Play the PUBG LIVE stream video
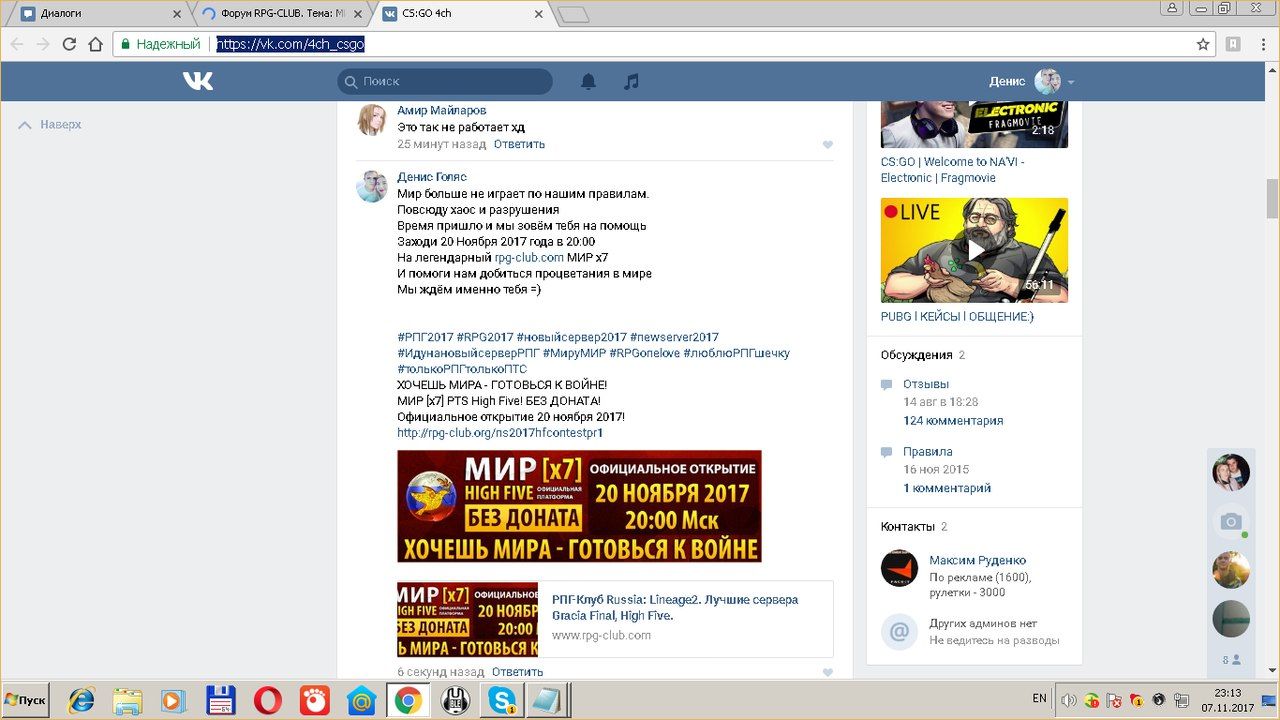The height and width of the screenshot is (720, 1280). (x=974, y=250)
